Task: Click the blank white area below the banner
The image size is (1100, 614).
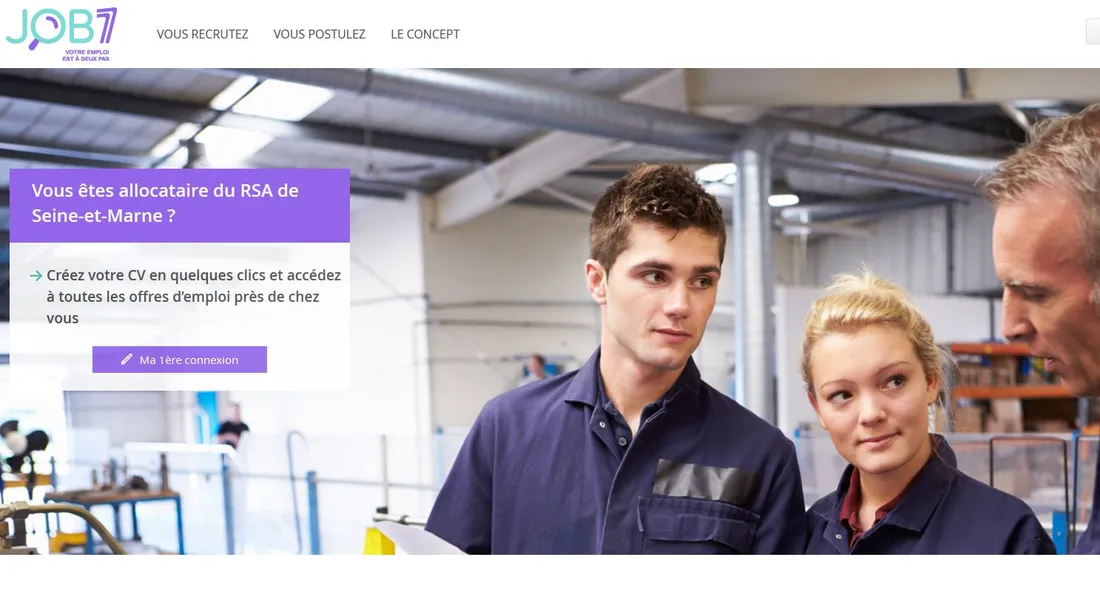Action: pyautogui.click(x=550, y=584)
